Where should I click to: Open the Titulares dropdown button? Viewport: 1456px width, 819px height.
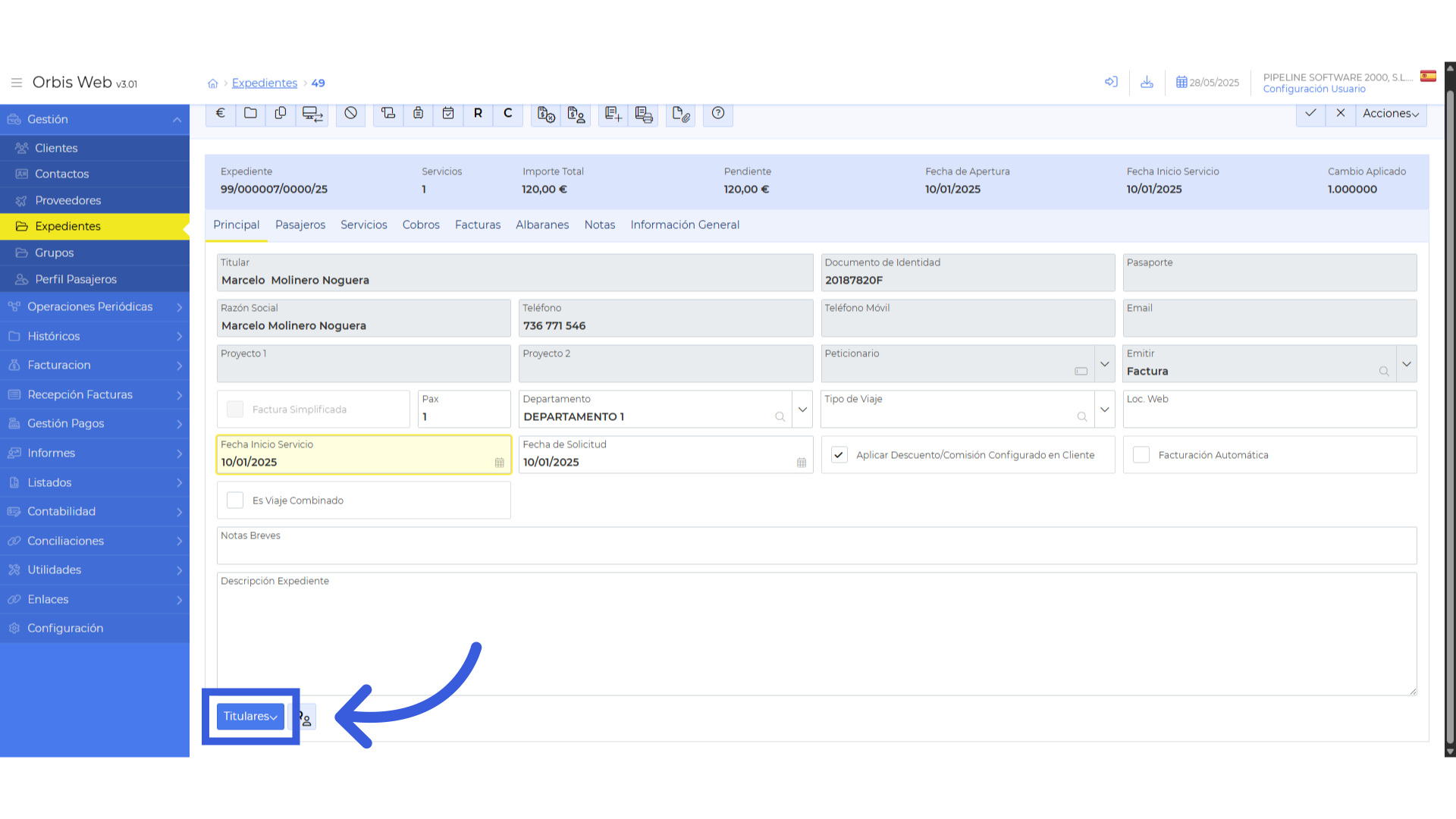(250, 717)
